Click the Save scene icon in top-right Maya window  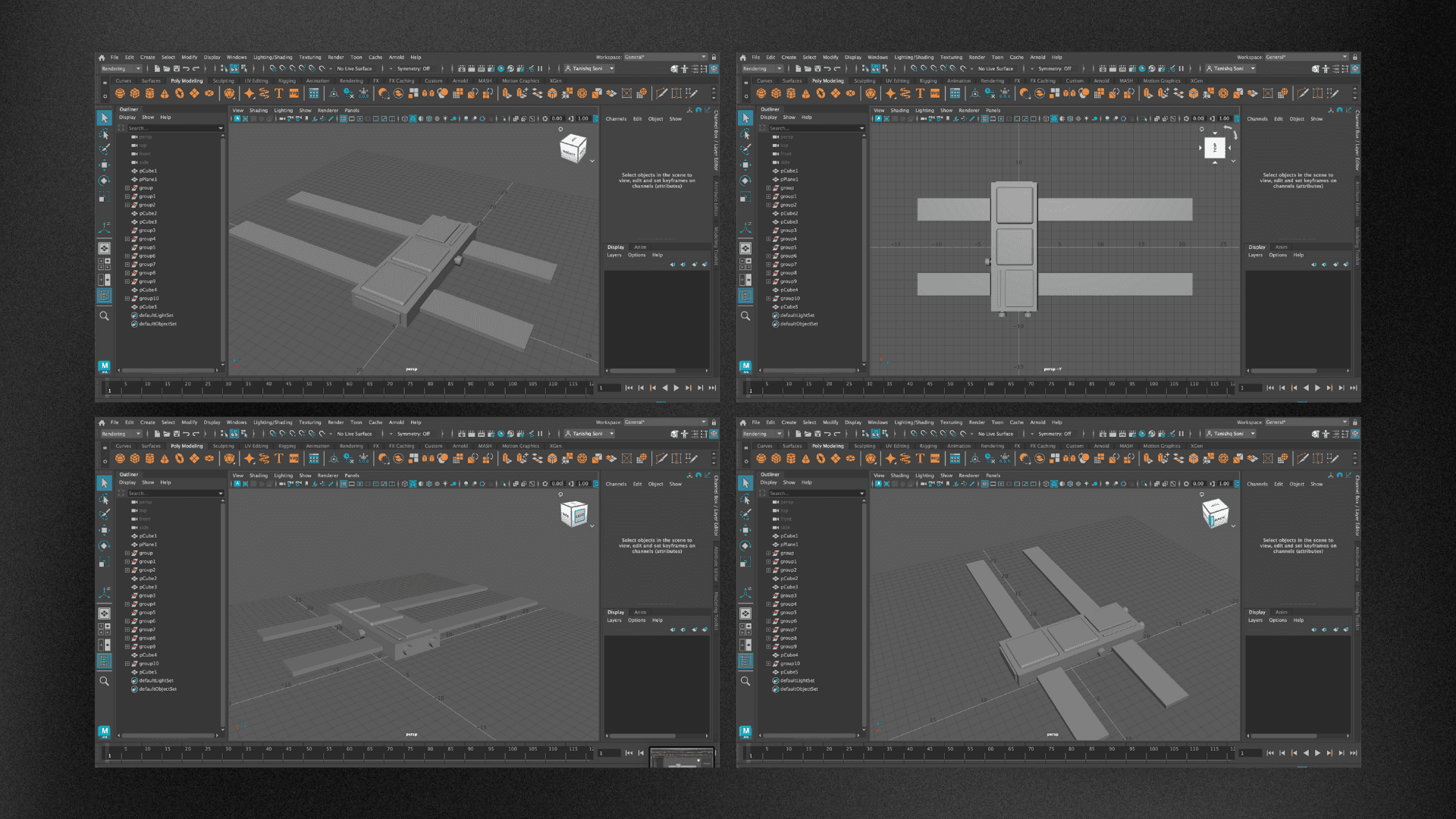click(x=817, y=68)
